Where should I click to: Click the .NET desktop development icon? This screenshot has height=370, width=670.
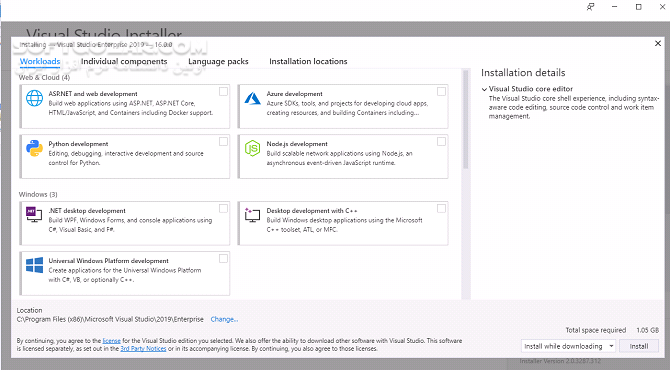pos(34,214)
